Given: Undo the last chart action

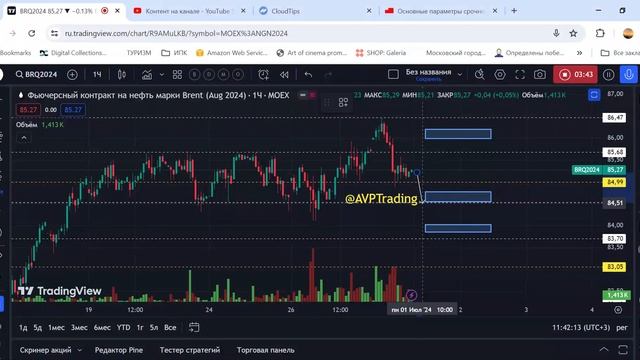Looking at the screenshot, I should (308, 74).
